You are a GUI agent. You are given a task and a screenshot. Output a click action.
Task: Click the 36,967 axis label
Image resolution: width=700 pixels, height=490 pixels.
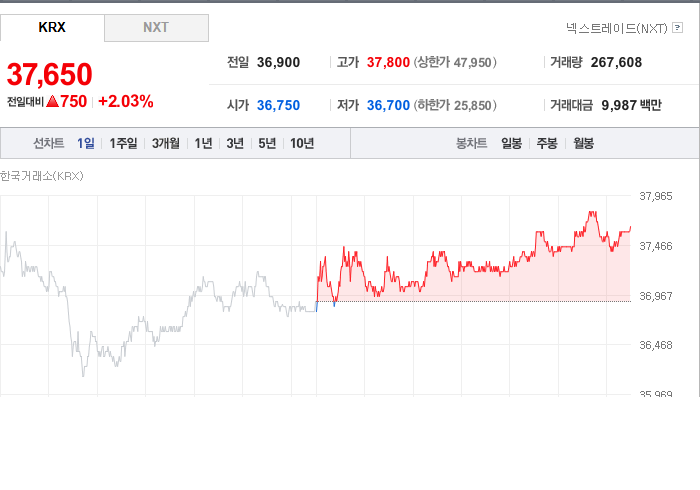click(x=656, y=296)
